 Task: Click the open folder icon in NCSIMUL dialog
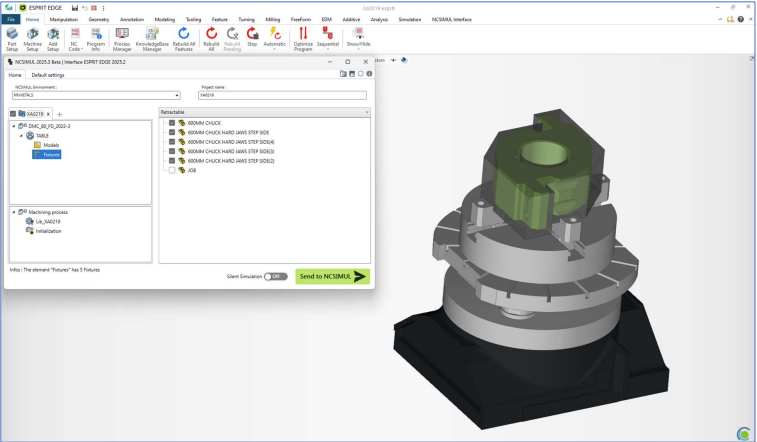[x=343, y=74]
